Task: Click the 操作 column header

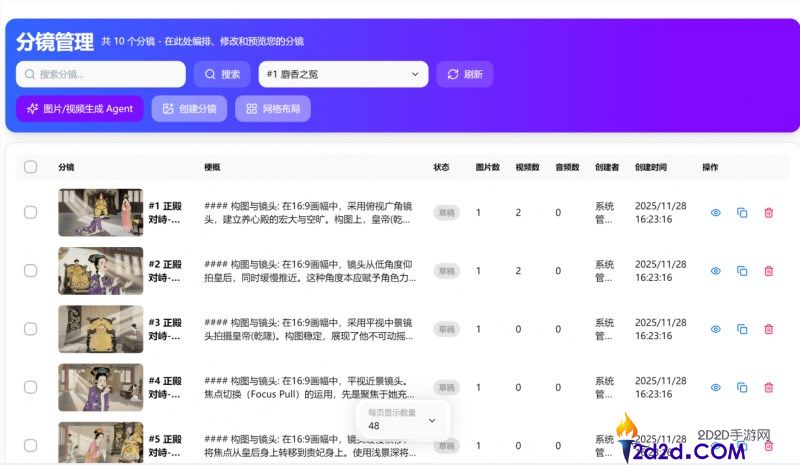Action: [710, 167]
